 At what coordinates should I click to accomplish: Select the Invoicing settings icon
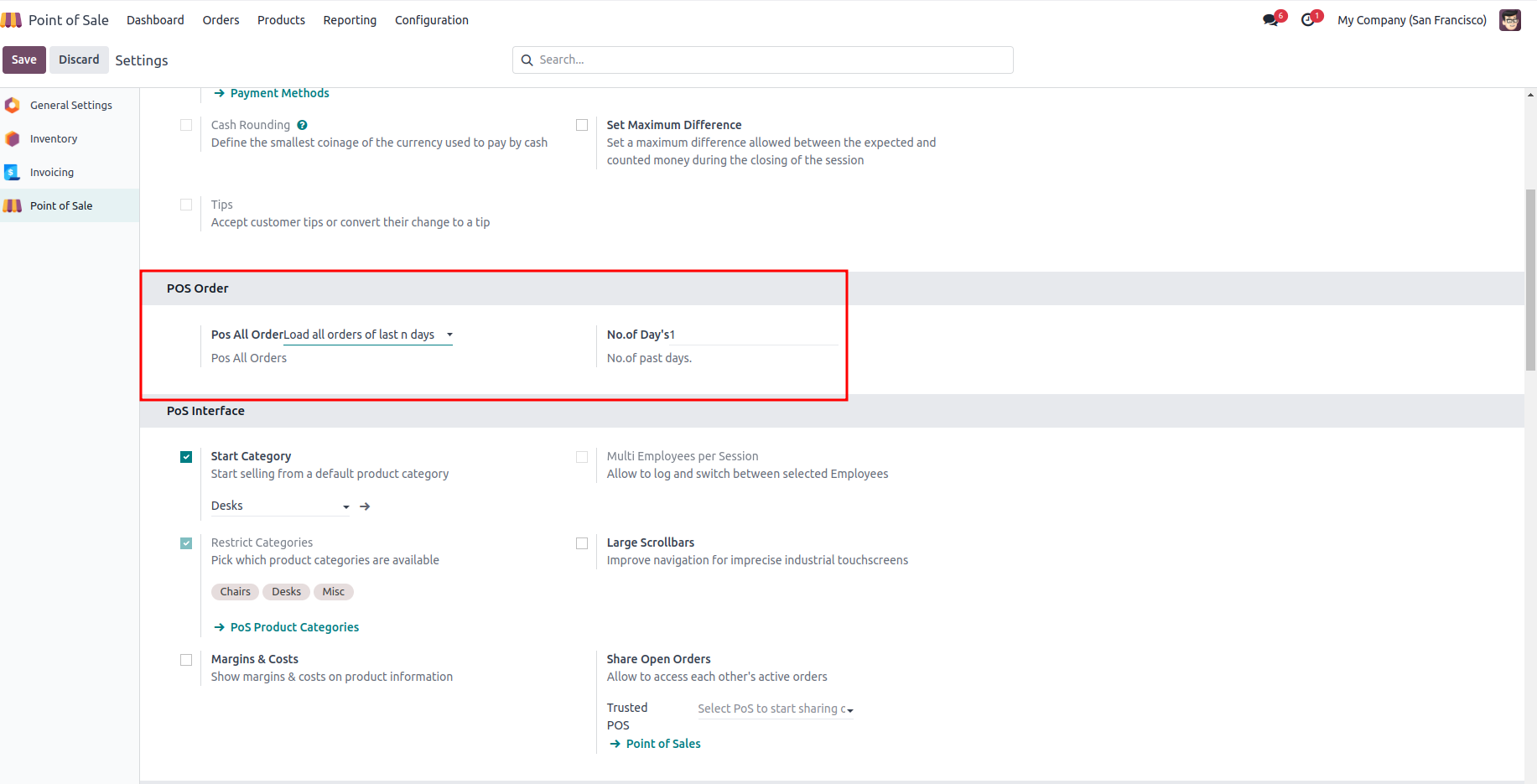[x=13, y=172]
